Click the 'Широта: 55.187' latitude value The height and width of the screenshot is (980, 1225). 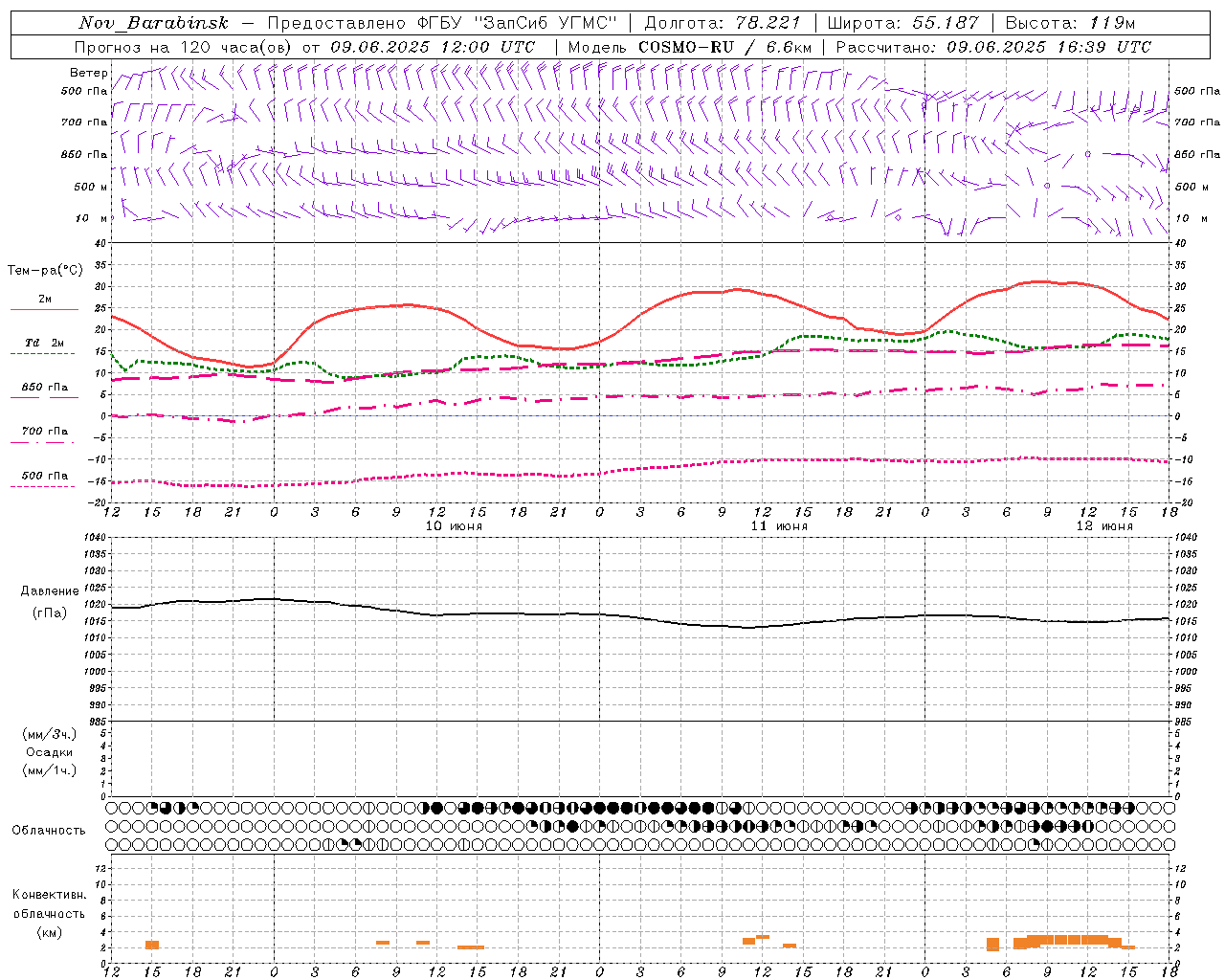902,23
